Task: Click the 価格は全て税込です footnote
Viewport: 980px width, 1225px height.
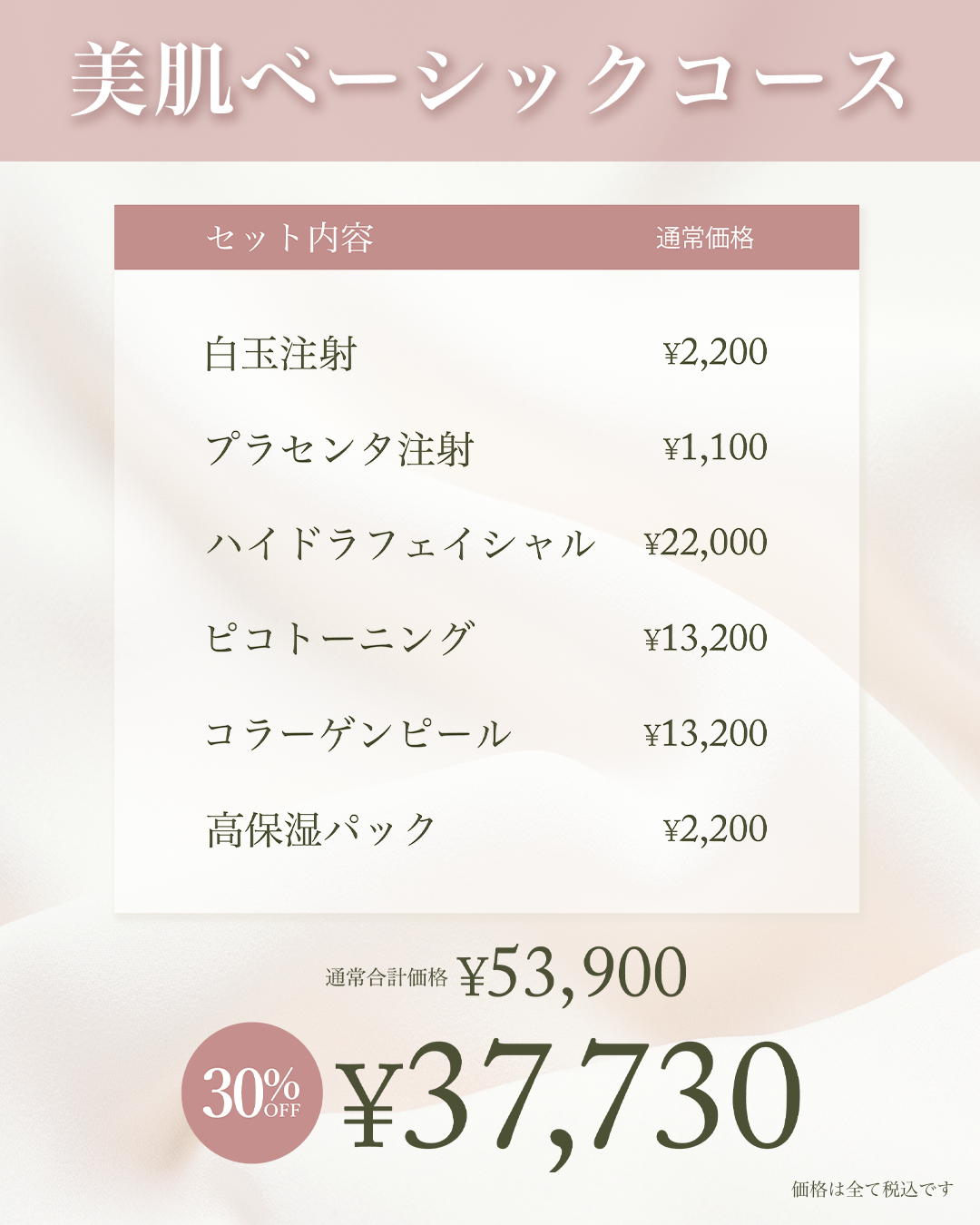Action: point(872,1189)
